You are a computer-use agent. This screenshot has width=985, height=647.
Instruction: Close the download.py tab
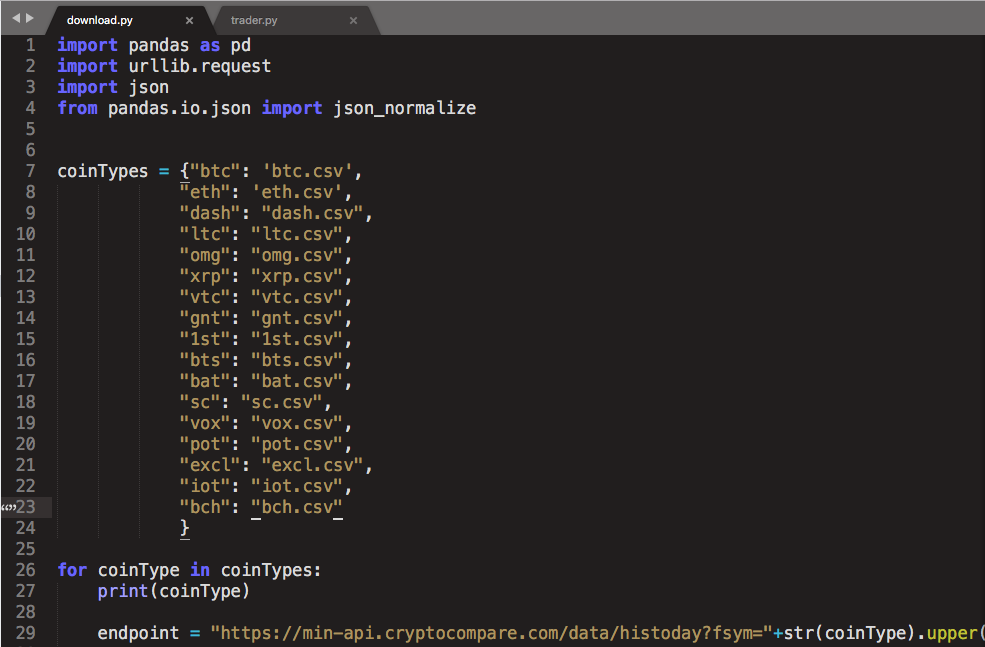tap(189, 21)
